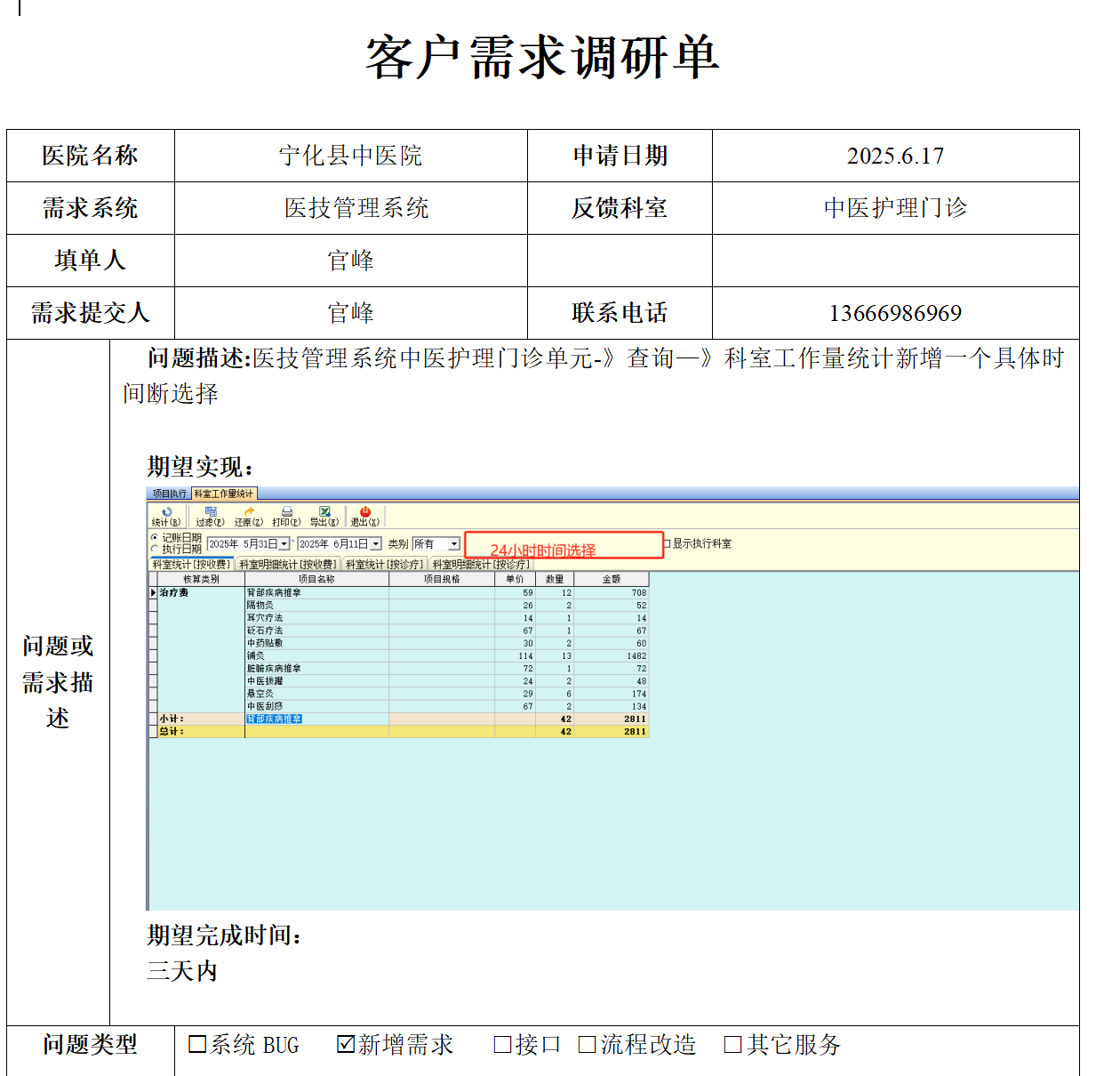Screen dimensions: 1120x1076
Task: Switch to the 项目执行 tab
Action: 169,494
